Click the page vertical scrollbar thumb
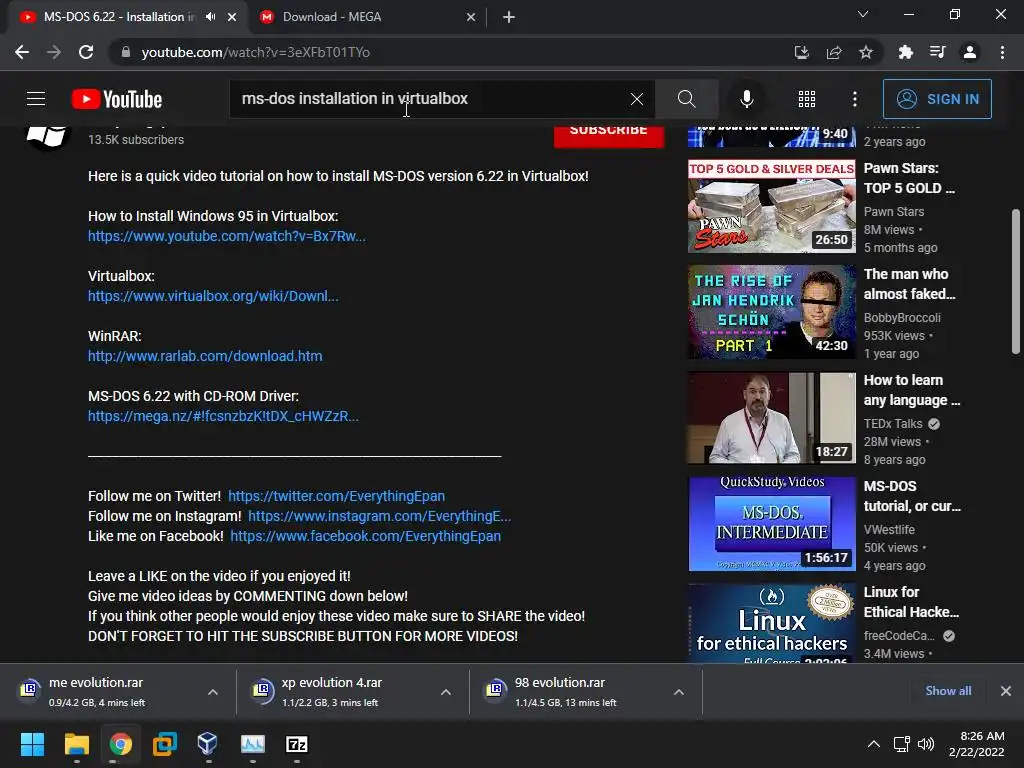 pyautogui.click(x=1016, y=281)
